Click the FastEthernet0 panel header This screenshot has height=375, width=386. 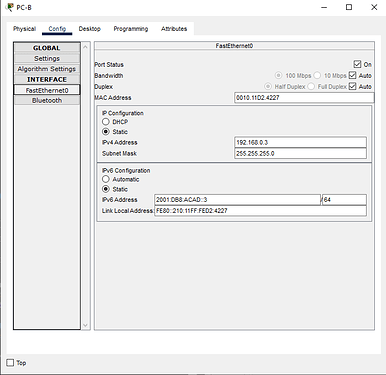tap(234, 46)
